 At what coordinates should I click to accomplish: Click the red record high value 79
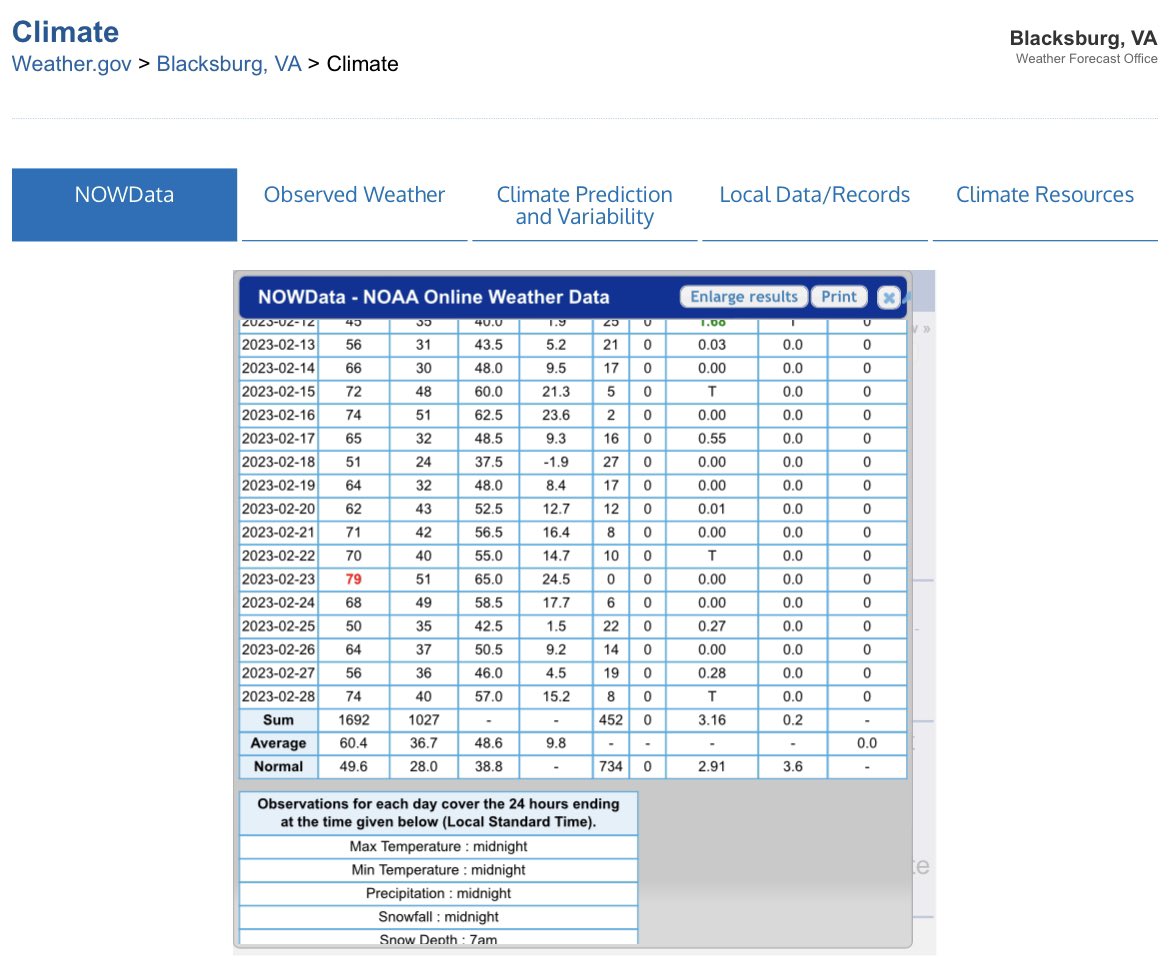[354, 579]
